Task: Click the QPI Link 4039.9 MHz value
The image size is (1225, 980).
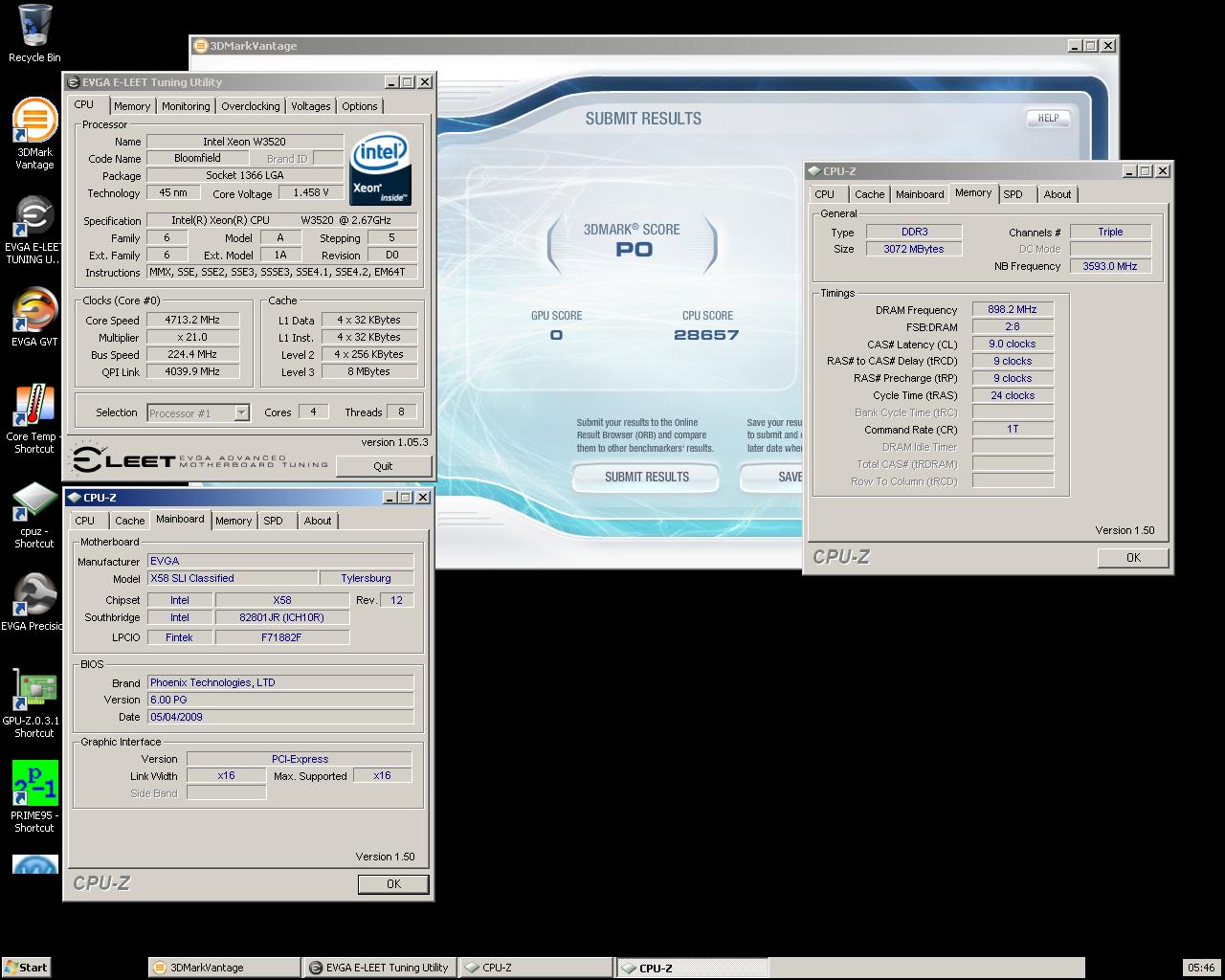Action: [x=192, y=371]
